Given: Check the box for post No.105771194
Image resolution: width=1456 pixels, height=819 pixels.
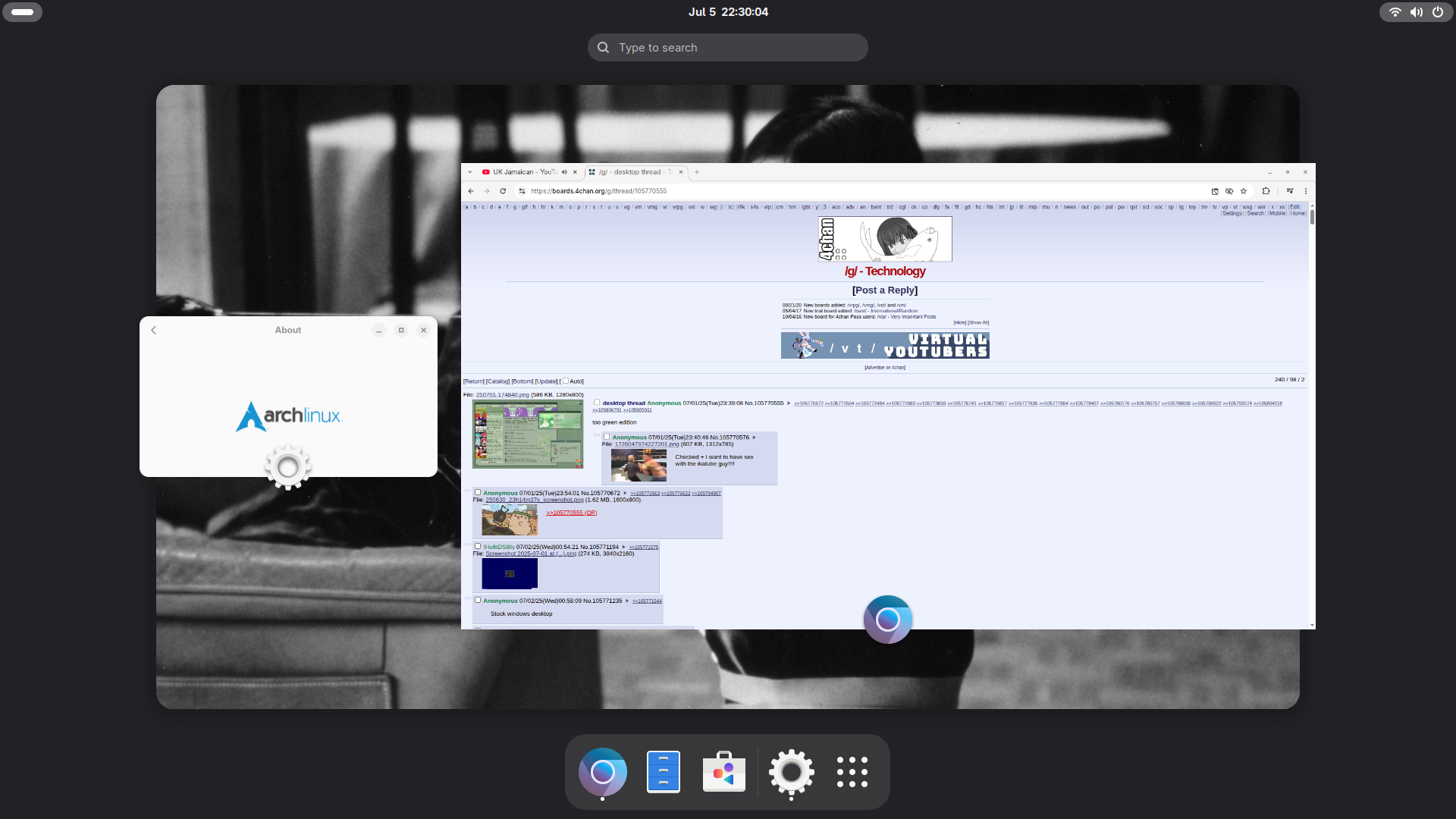Looking at the screenshot, I should pos(478,546).
